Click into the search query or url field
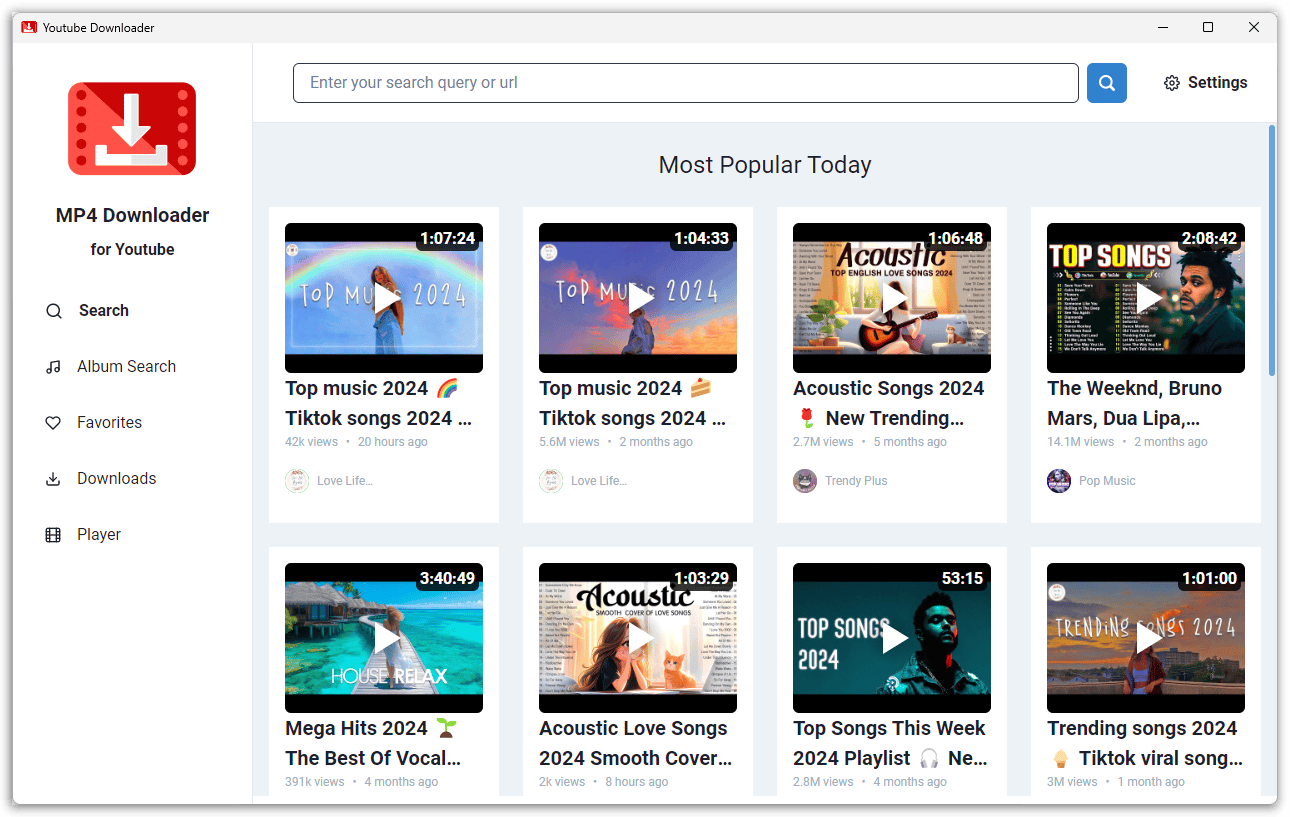This screenshot has height=817, width=1290. pyautogui.click(x=686, y=83)
